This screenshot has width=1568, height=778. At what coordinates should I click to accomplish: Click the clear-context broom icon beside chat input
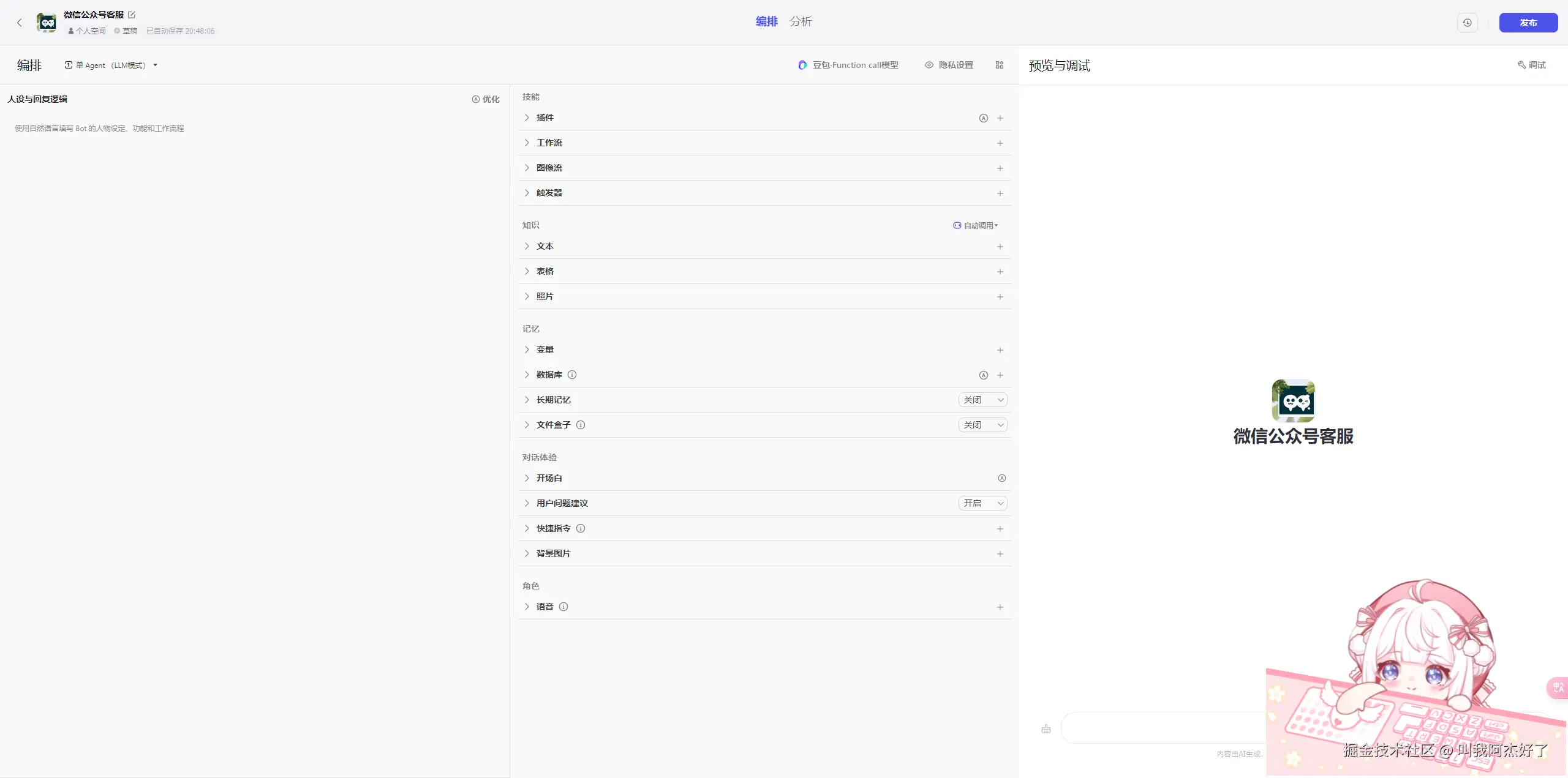click(x=1046, y=728)
